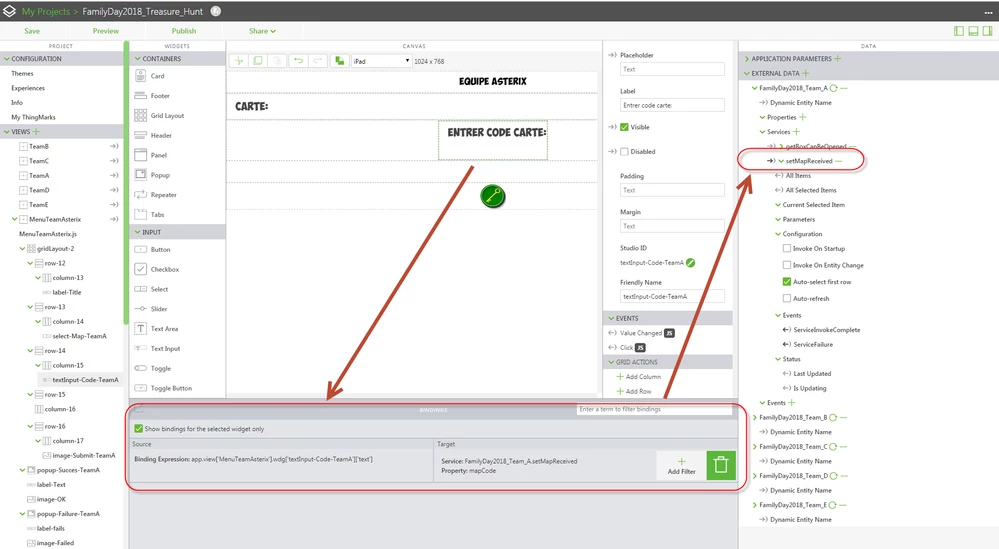Viewport: 999px width, 549px height.
Task: Enable Invoke On Startup checkbox
Action: tap(787, 248)
